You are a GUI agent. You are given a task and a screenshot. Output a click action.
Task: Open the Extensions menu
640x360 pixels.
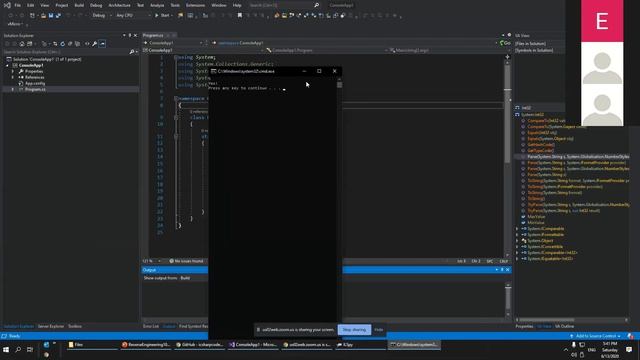(x=196, y=5)
